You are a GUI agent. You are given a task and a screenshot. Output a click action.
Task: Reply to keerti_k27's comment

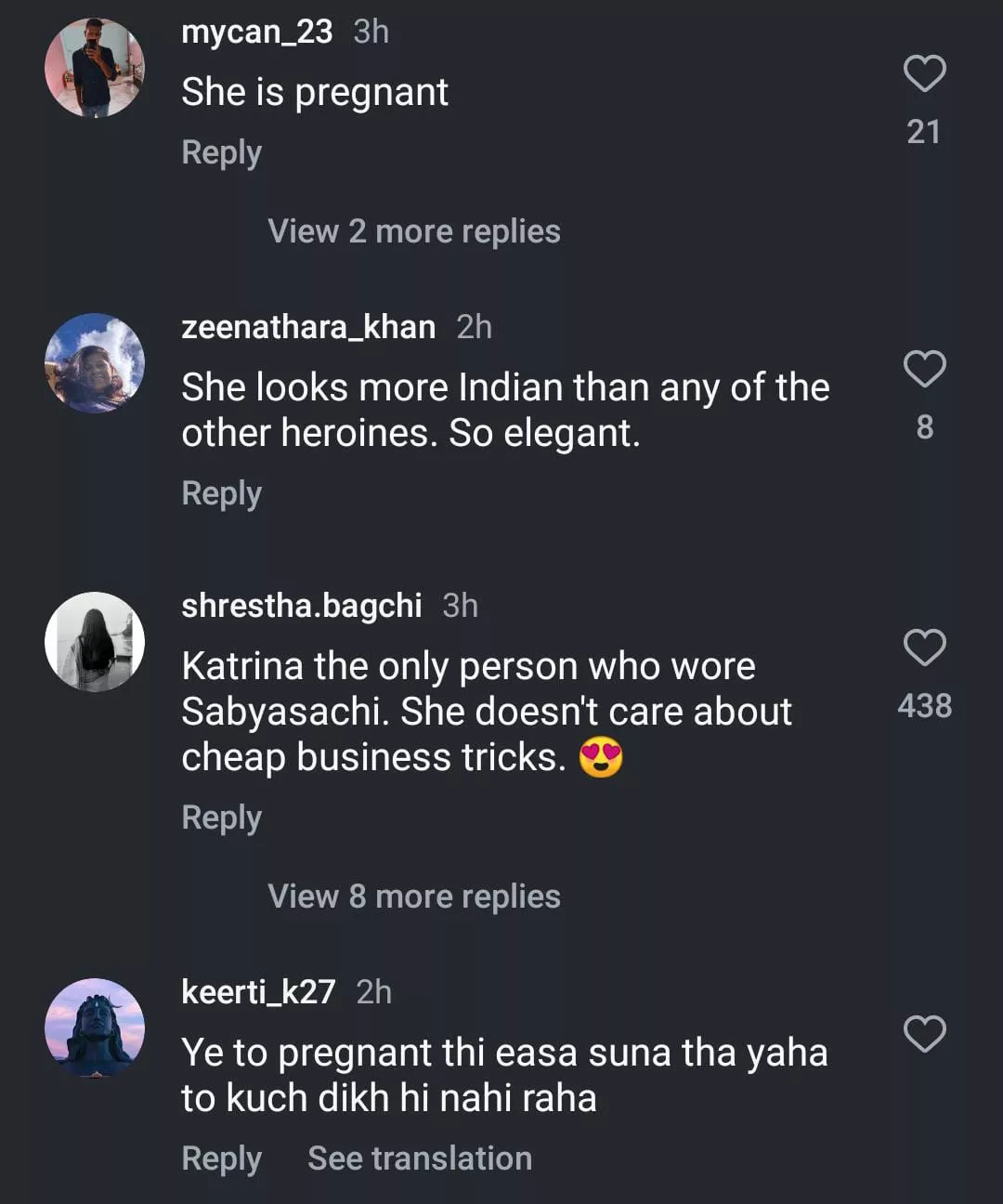(x=221, y=1158)
